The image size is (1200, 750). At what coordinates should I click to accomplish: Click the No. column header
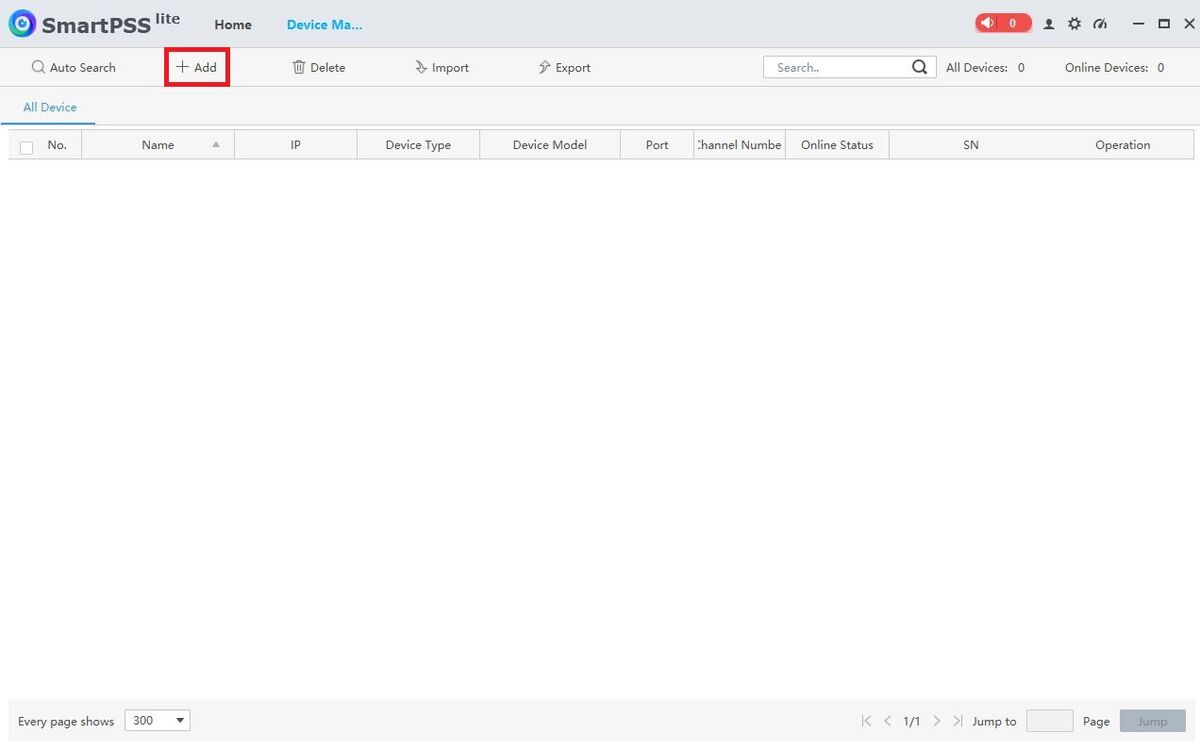tap(57, 145)
